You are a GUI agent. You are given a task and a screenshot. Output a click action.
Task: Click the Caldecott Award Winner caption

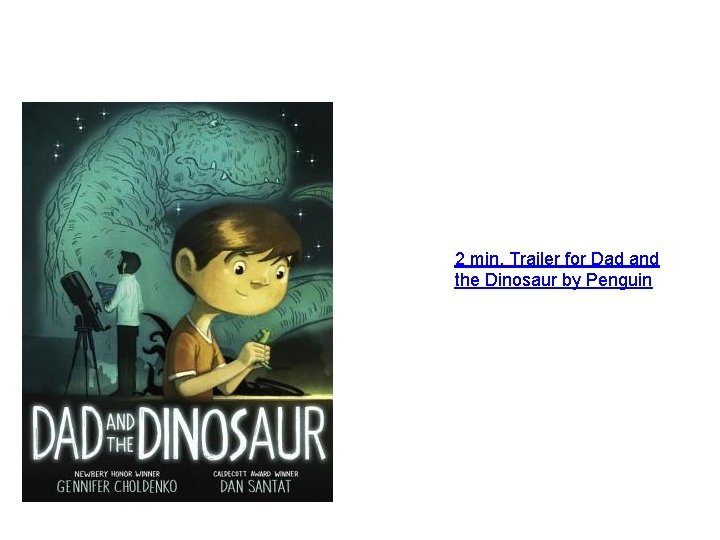[256, 473]
